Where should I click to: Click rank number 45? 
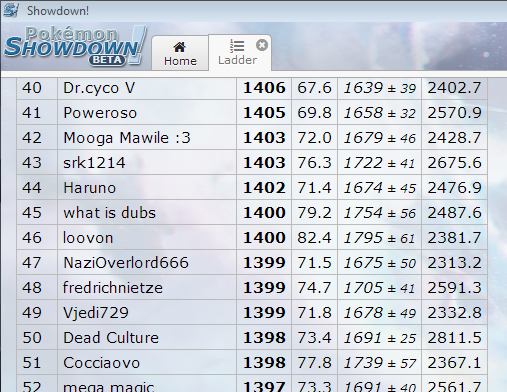point(32,213)
